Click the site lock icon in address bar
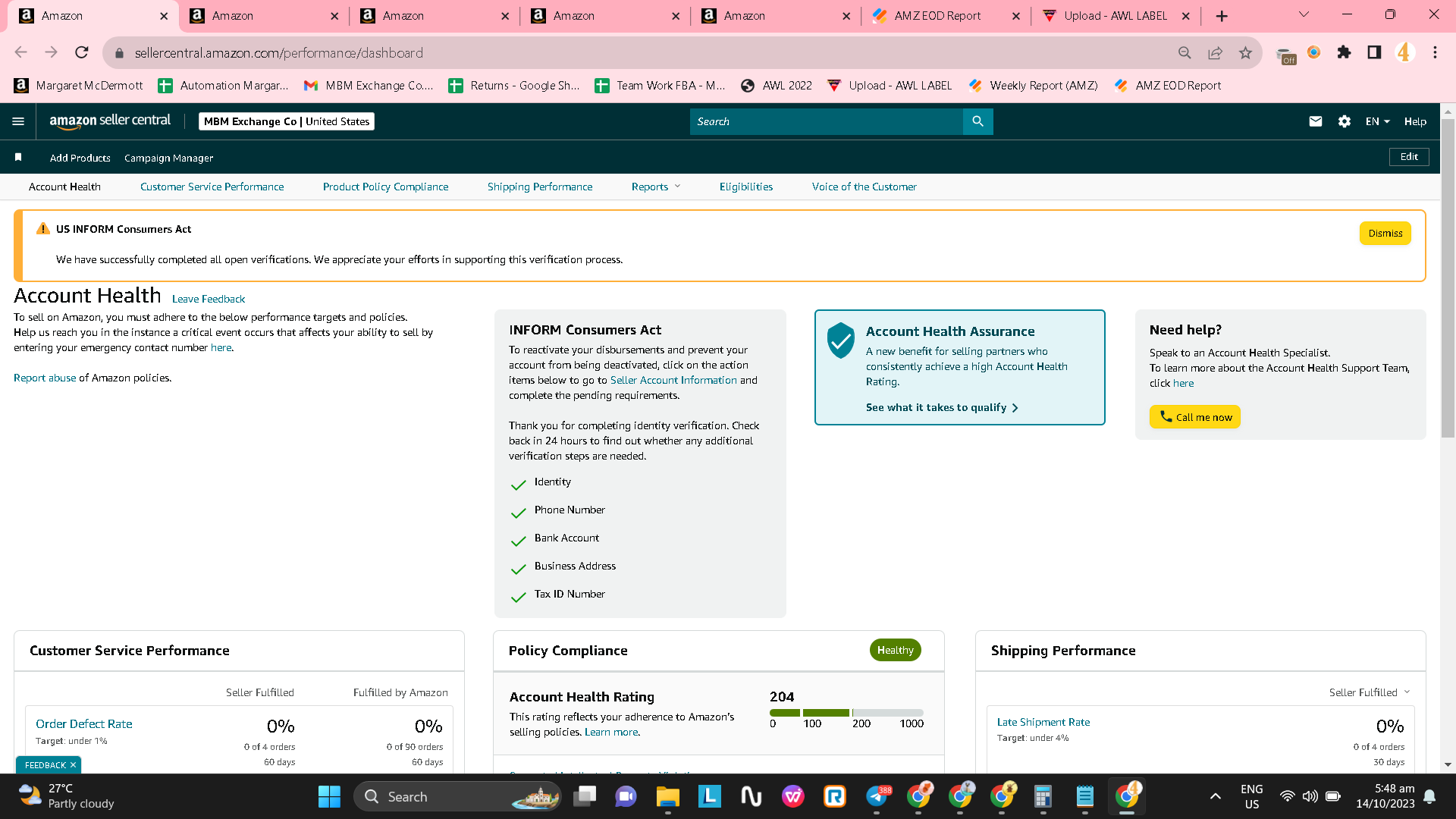Screen dimensions: 1456x819 [119, 53]
